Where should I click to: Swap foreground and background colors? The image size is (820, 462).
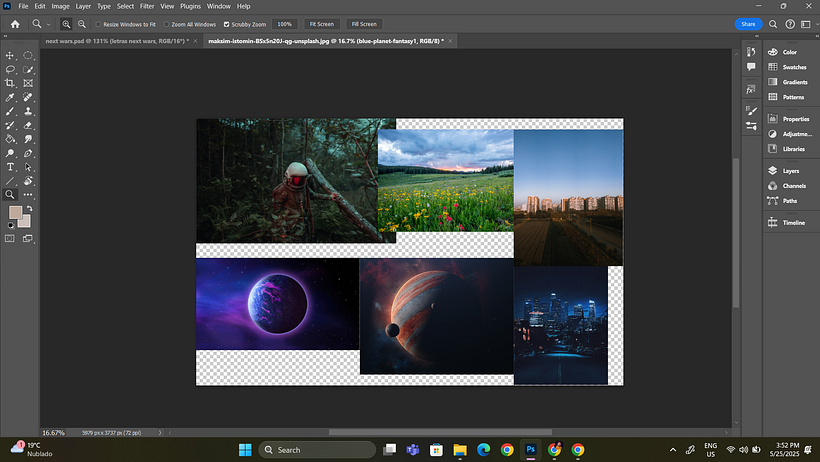pyautogui.click(x=29, y=209)
